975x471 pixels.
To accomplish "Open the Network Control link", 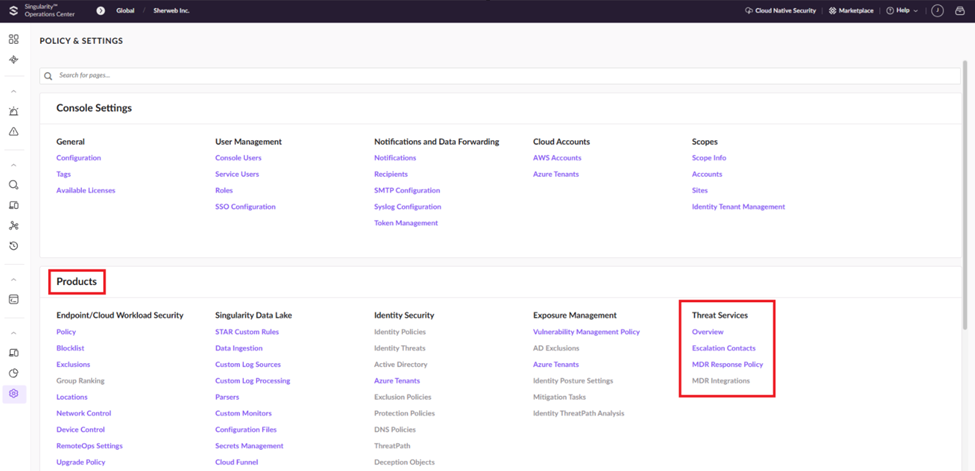I will (83, 413).
